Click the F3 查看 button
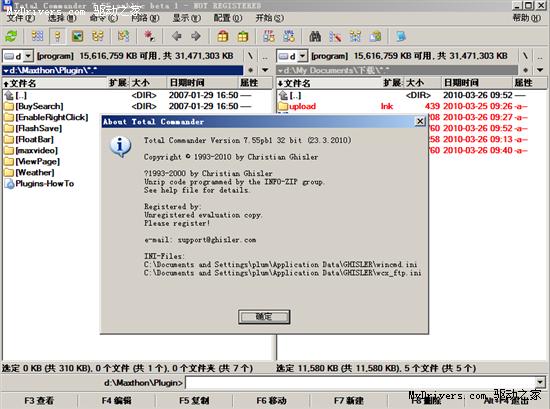The height and width of the screenshot is (409, 550). (x=39, y=400)
